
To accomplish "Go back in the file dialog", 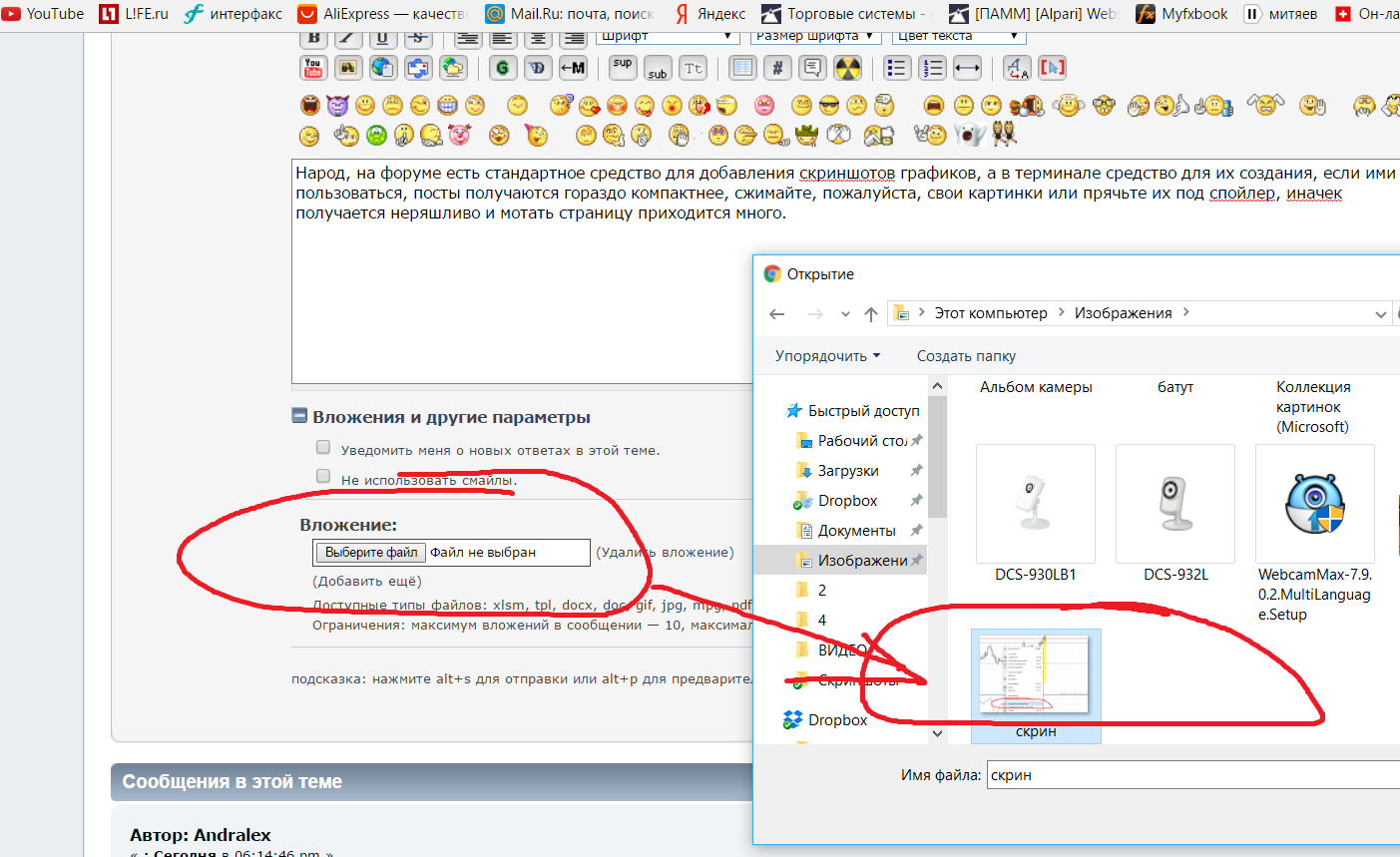I will [x=777, y=313].
